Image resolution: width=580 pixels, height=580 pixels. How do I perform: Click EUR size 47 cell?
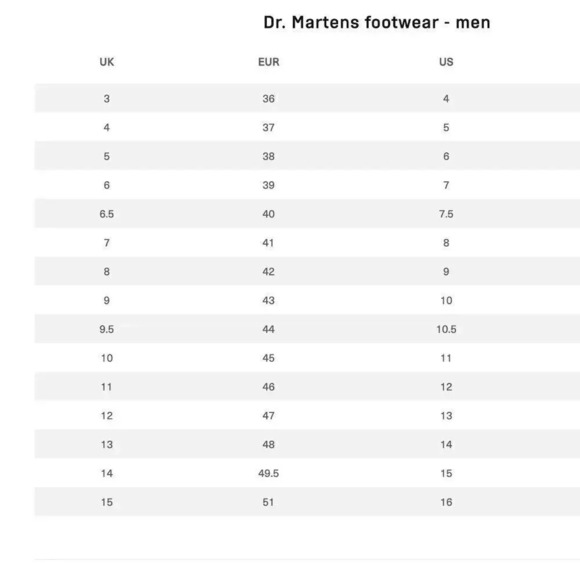pos(269,416)
